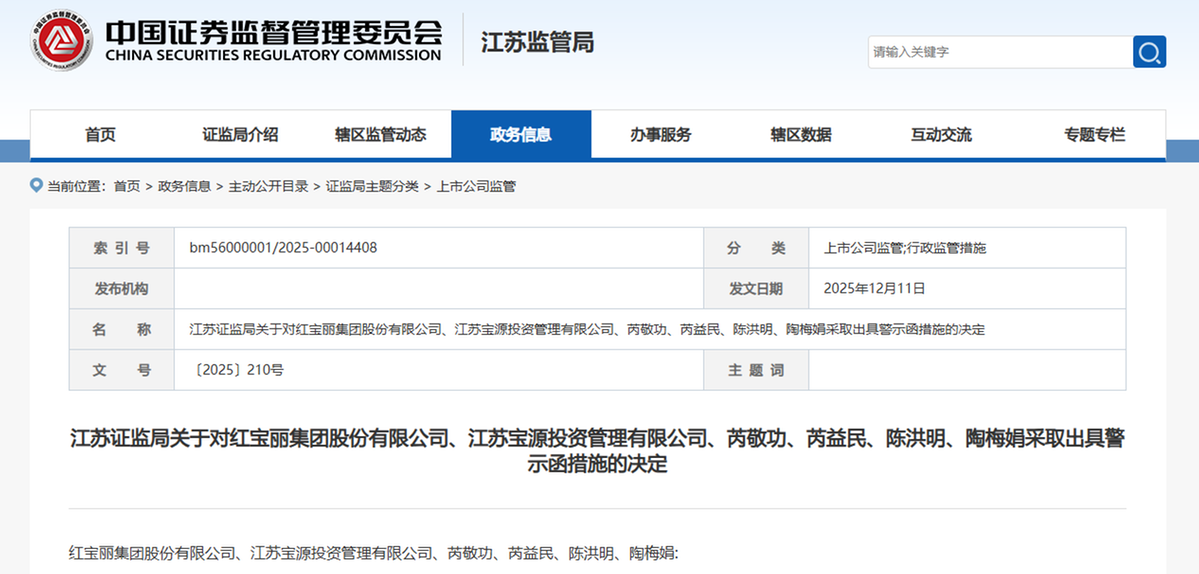This screenshot has width=1199, height=574.
Task: Select the 辖区监管动态 menu item
Action: click(x=380, y=135)
